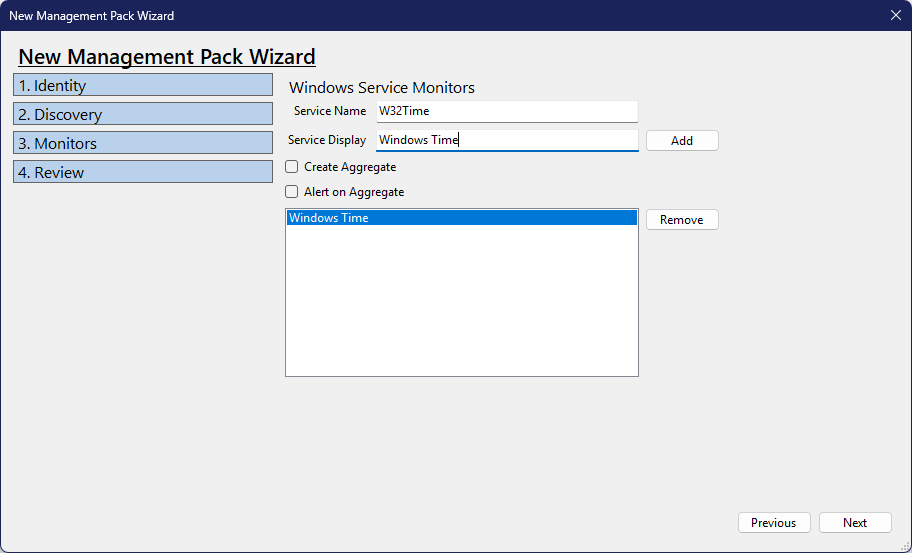Open the 2. Discovery step

click(143, 114)
